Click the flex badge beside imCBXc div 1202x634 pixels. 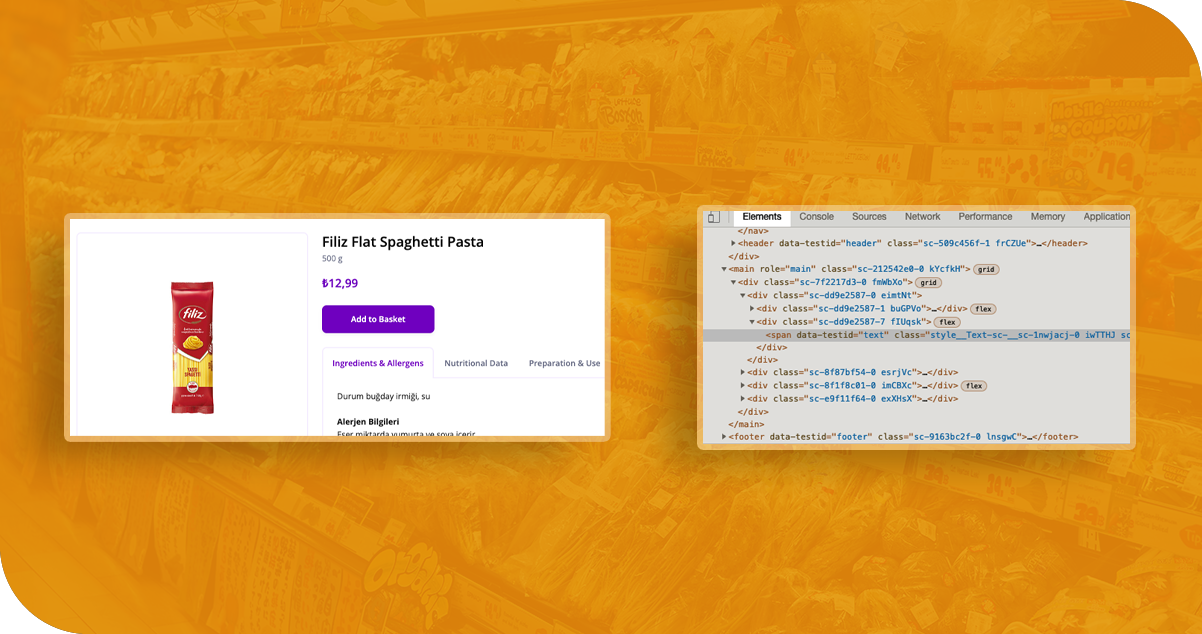pos(974,386)
